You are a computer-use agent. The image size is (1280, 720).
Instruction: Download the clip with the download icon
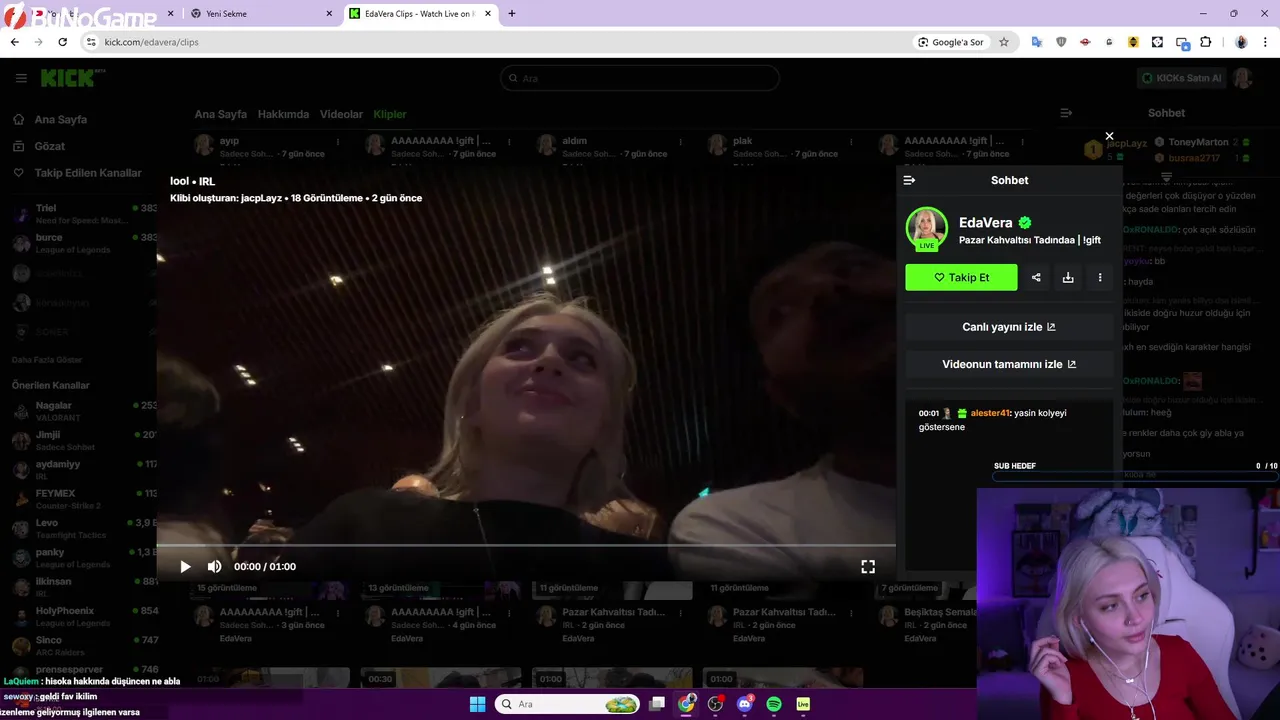[x=1068, y=277]
